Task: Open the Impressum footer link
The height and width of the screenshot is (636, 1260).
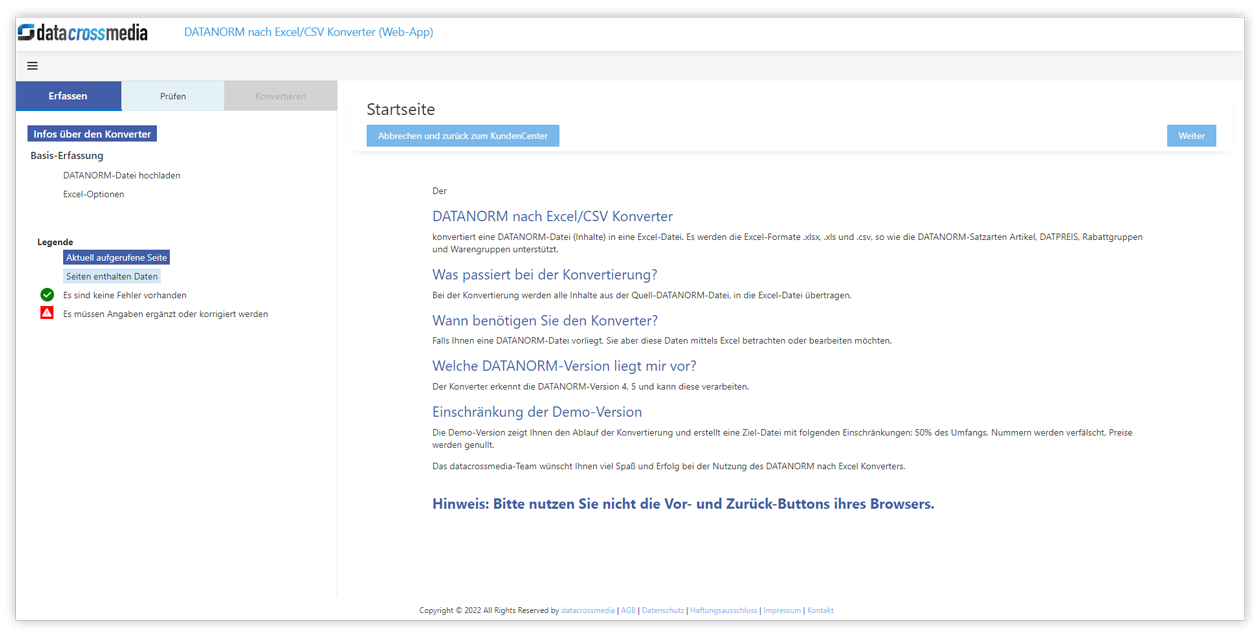Action: pyautogui.click(x=782, y=610)
